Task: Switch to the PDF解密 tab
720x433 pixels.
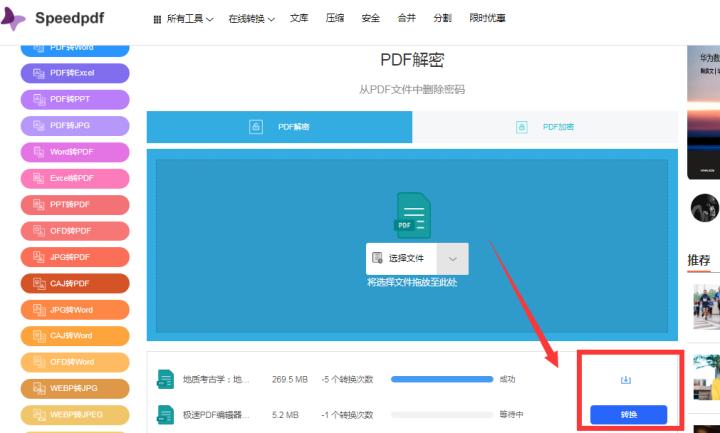Action: coord(279,127)
